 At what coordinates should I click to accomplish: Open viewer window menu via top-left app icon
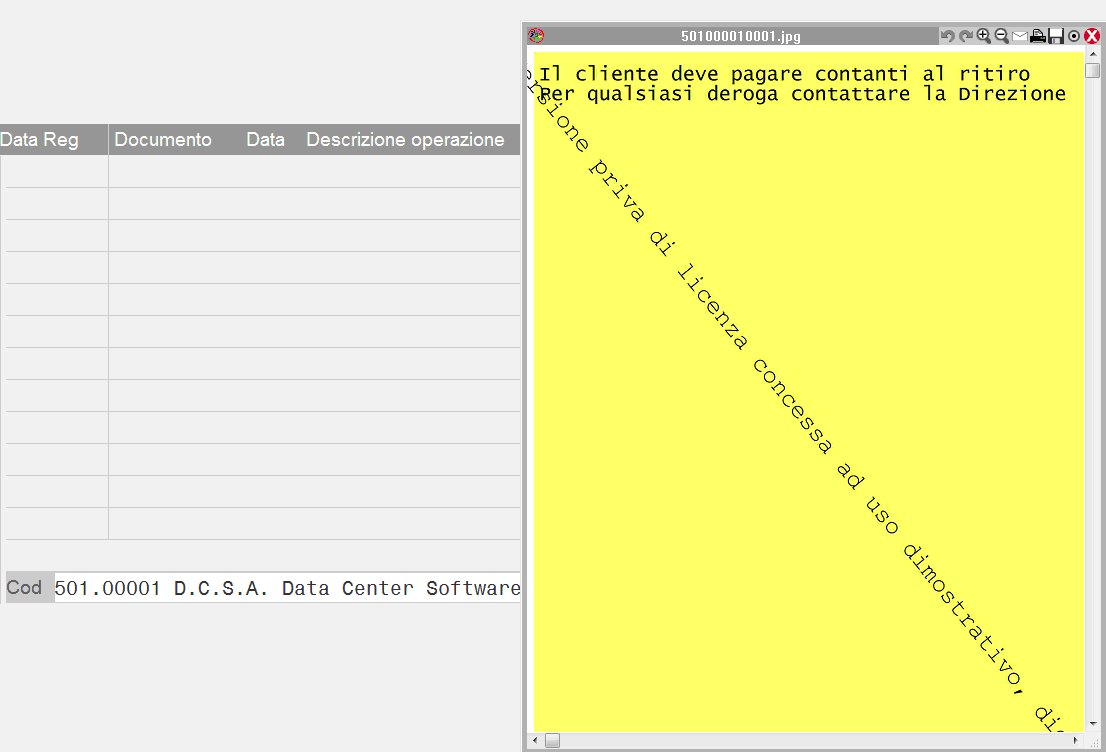point(536,36)
